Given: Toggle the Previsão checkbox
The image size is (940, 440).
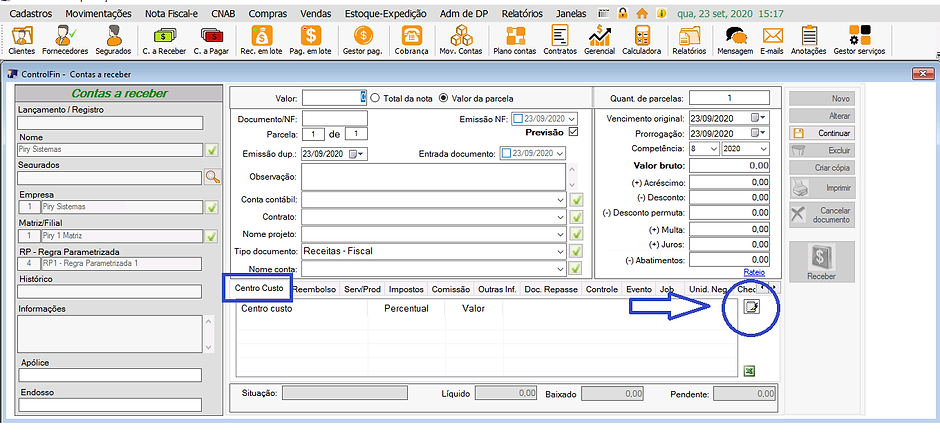Looking at the screenshot, I should pyautogui.click(x=573, y=132).
